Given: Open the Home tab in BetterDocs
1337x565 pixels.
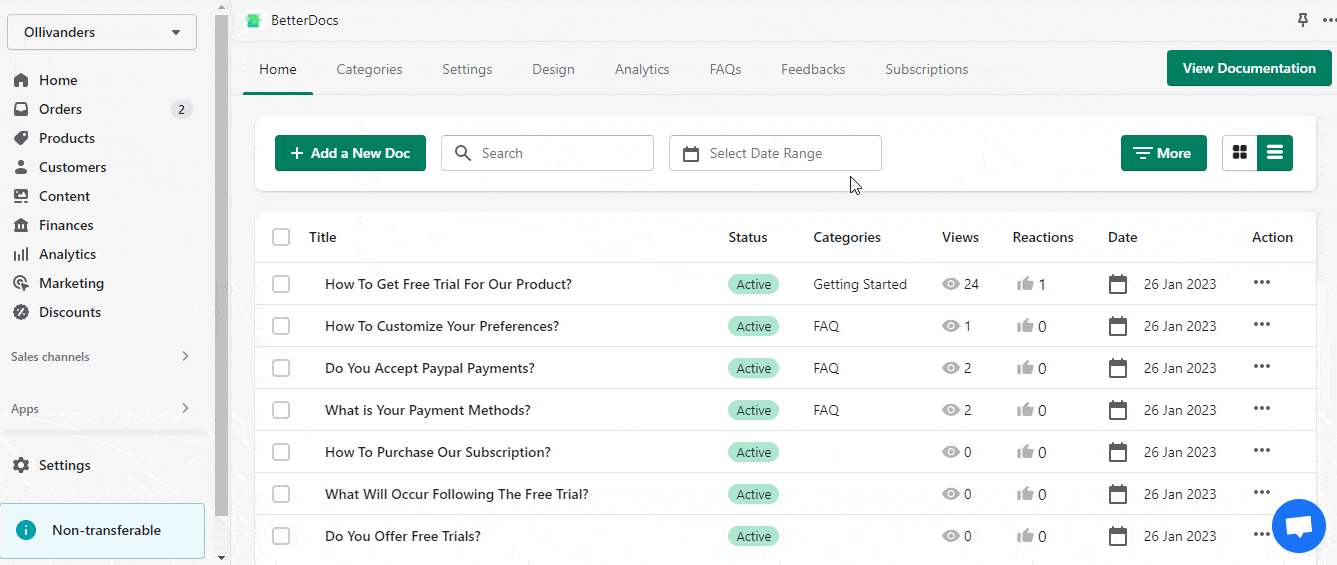Looking at the screenshot, I should pyautogui.click(x=278, y=69).
